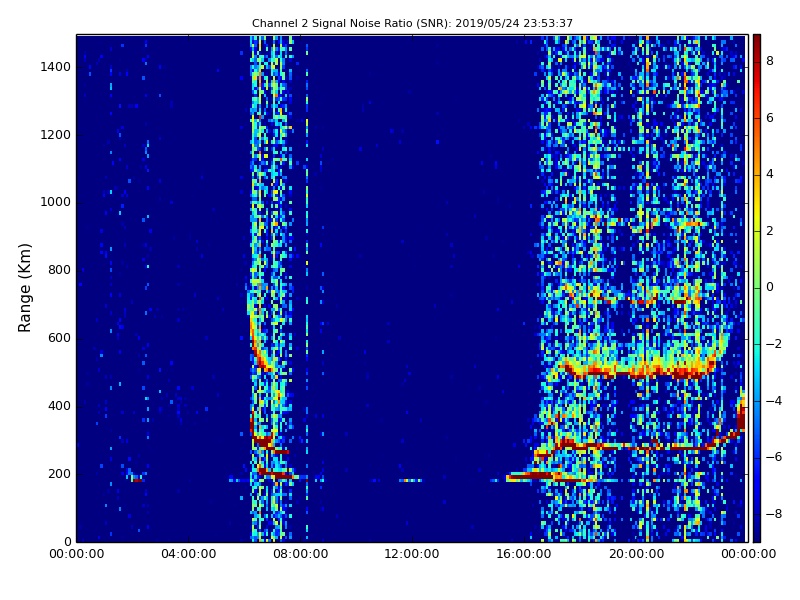
Task: Click the Range (Km) y-axis label
Action: [x=26, y=287]
